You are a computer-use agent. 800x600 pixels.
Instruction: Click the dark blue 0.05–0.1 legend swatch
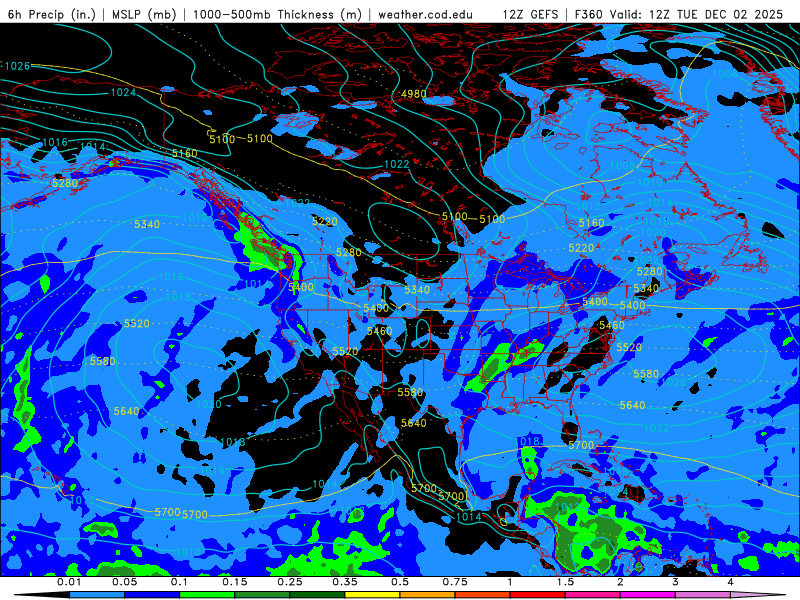[152, 595]
